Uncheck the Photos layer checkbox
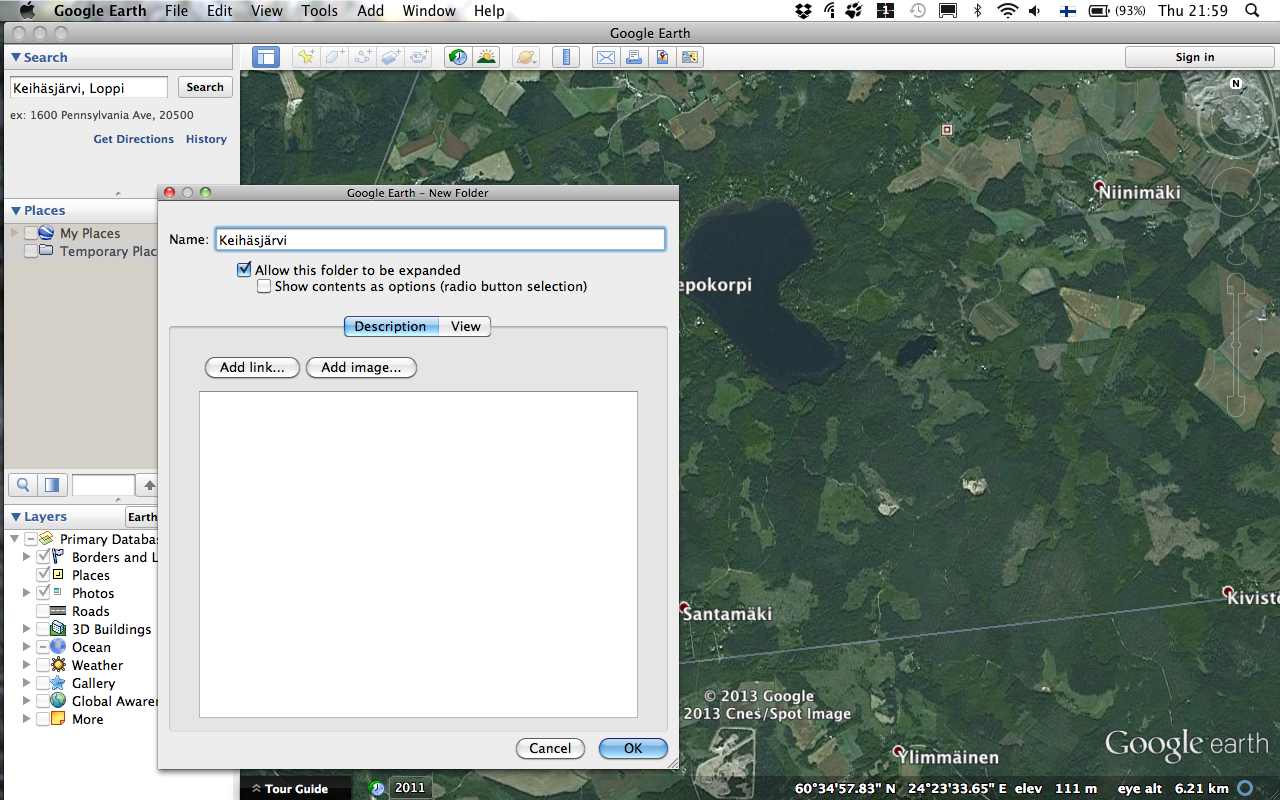 pyautogui.click(x=43, y=593)
